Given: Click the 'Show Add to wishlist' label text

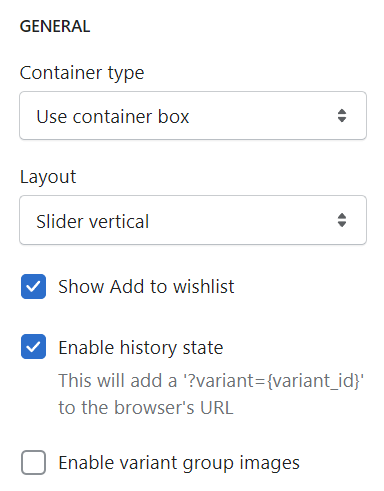Looking at the screenshot, I should 146,286.
